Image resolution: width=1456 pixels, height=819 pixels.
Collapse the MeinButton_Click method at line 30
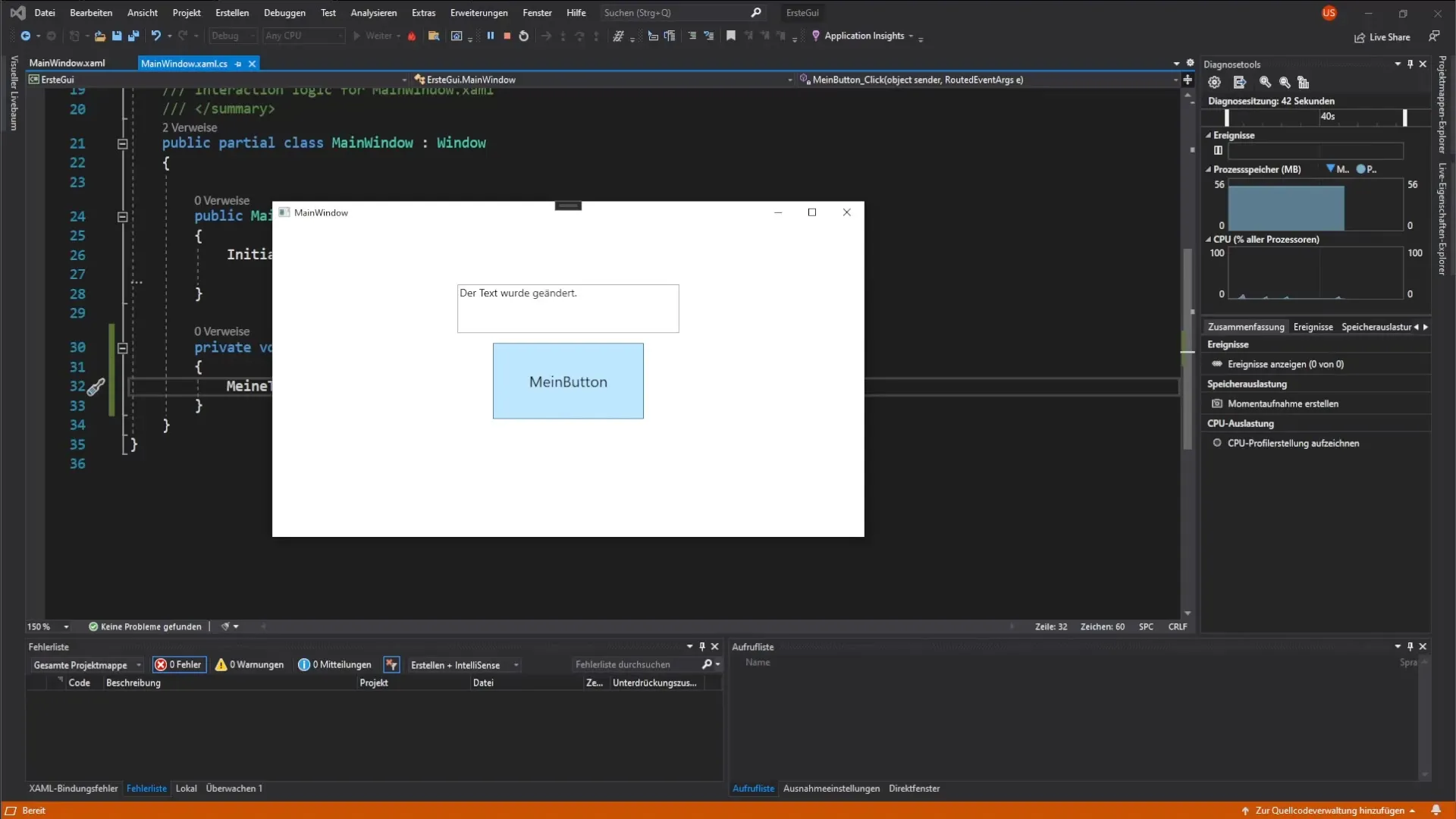[122, 348]
